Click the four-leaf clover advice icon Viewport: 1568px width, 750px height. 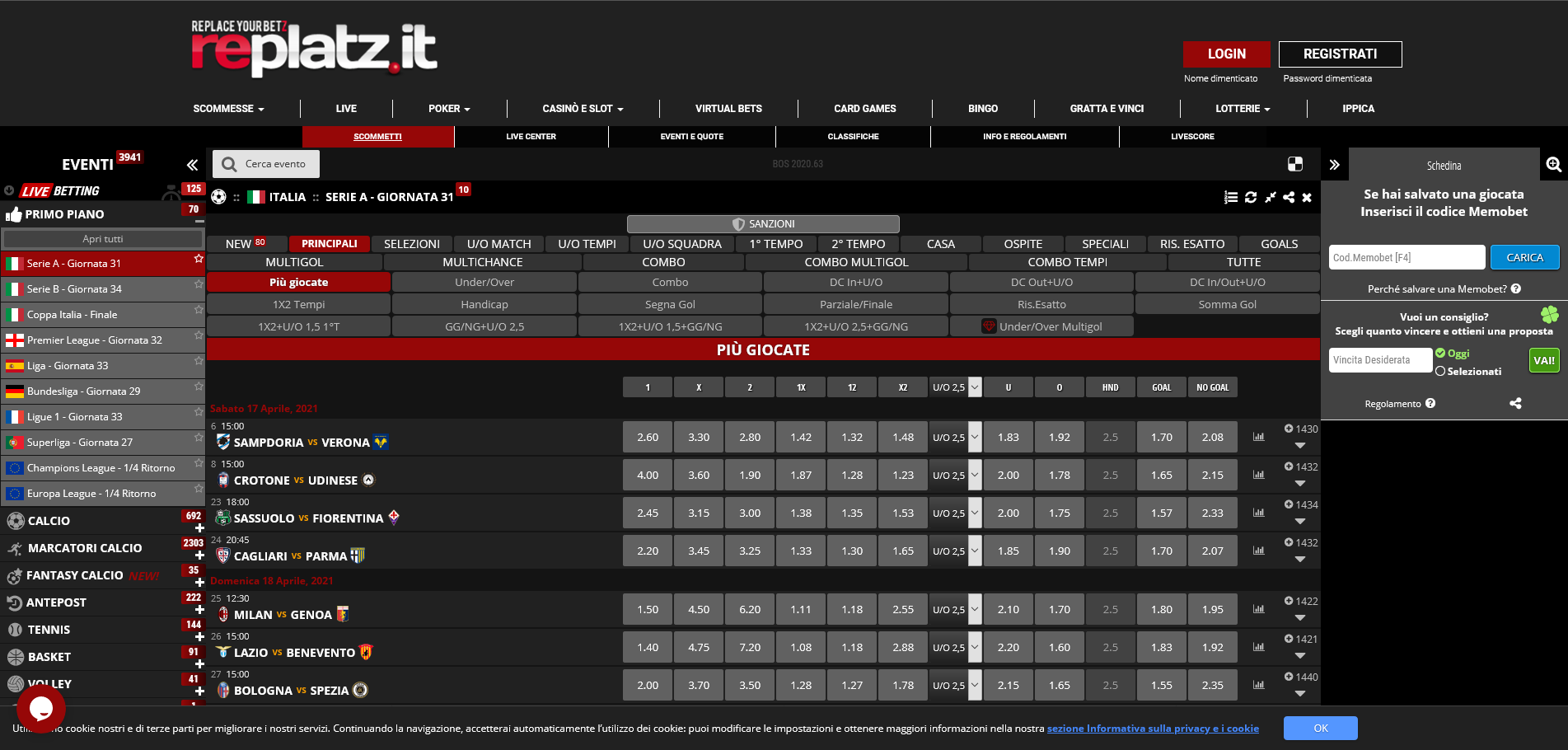1550,314
